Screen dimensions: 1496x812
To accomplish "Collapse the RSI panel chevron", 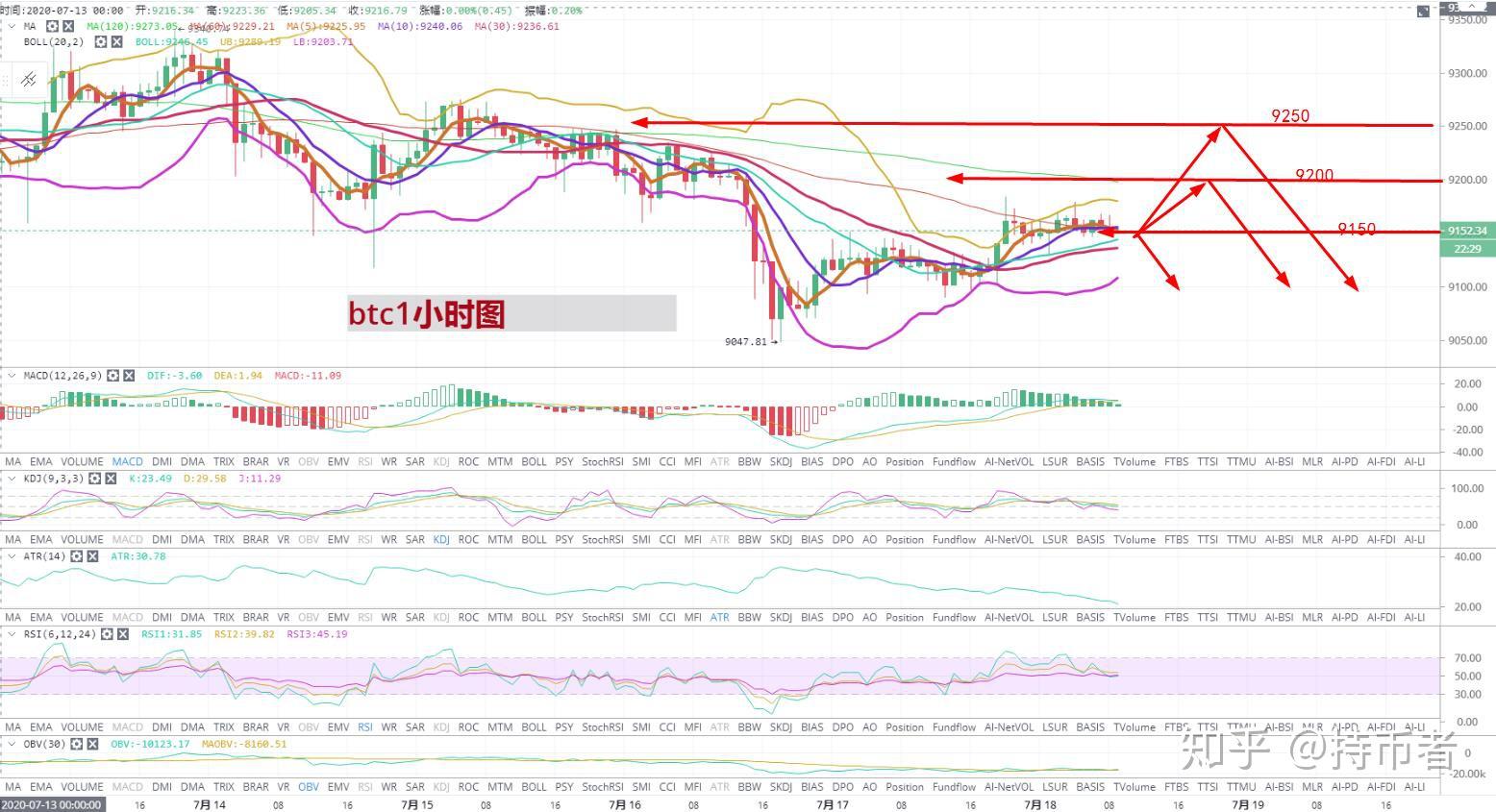I will pyautogui.click(x=12, y=634).
